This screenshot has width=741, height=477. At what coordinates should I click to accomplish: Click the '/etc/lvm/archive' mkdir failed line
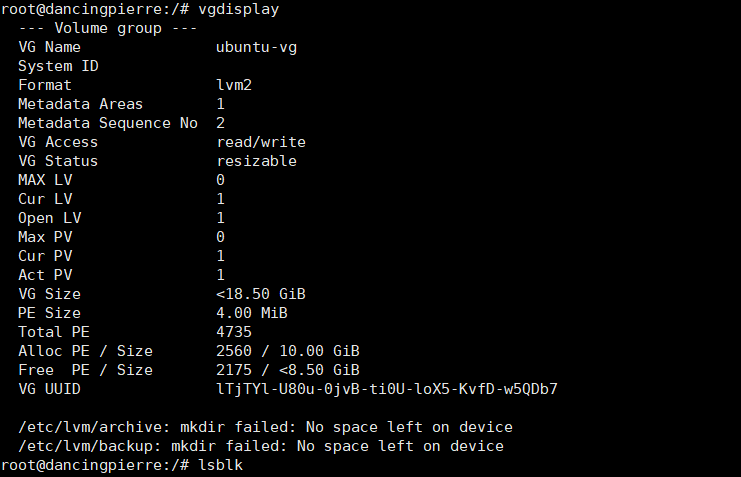click(x=265, y=427)
